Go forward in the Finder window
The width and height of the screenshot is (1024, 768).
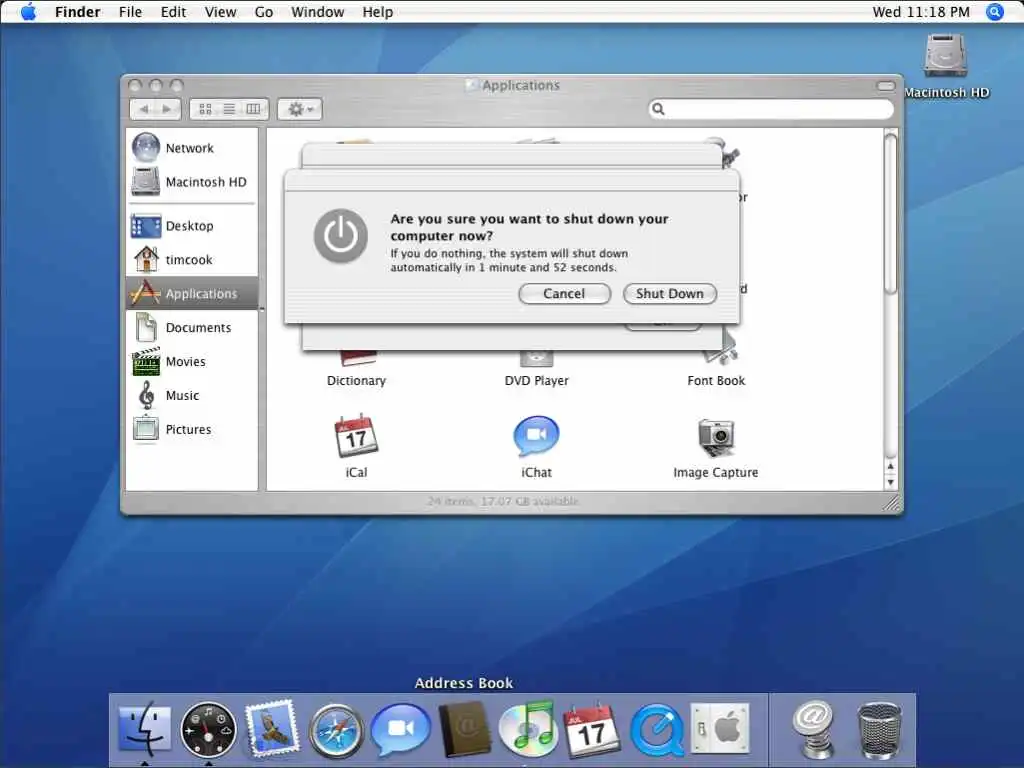click(x=168, y=109)
